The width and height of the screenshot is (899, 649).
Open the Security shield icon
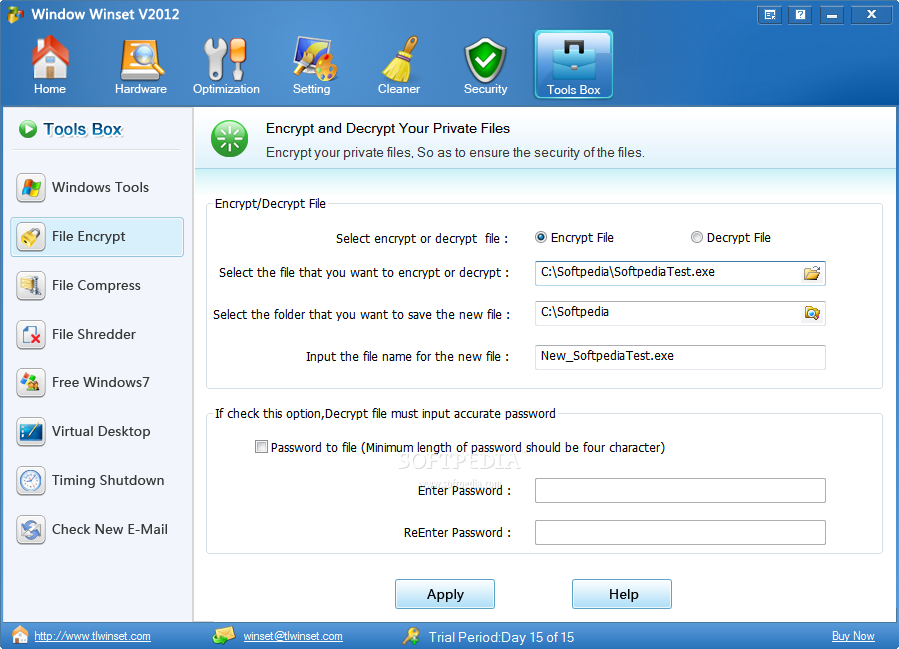pos(485,60)
